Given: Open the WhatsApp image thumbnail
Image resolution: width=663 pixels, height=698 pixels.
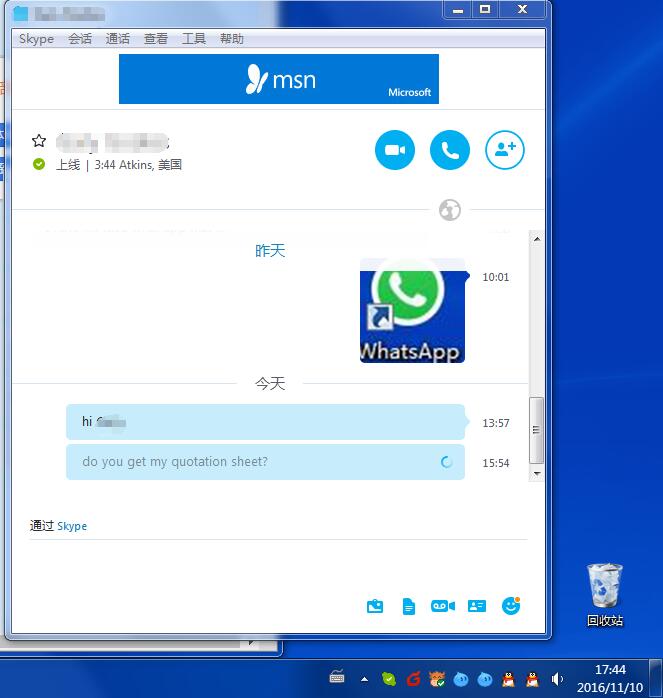Looking at the screenshot, I should pos(412,311).
